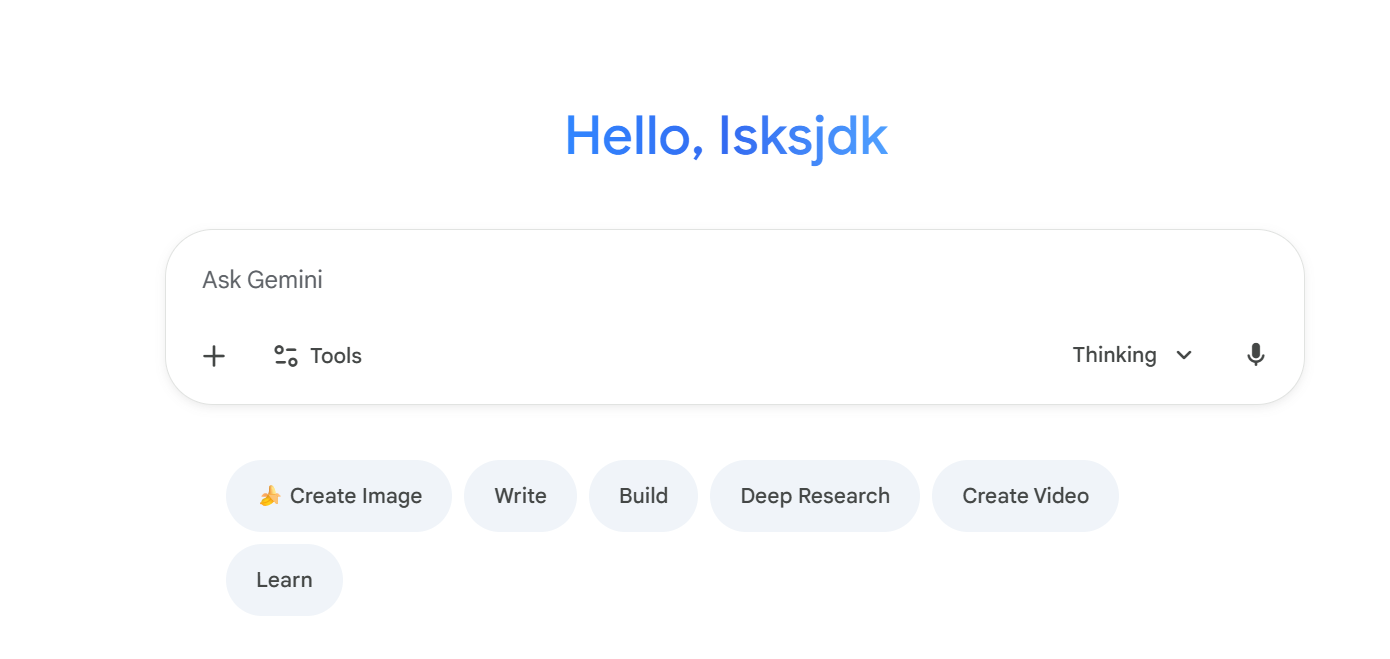Viewport: 1390px width, 659px height.
Task: Click the Hello, Isksjdk greeting text
Action: pyautogui.click(x=726, y=136)
